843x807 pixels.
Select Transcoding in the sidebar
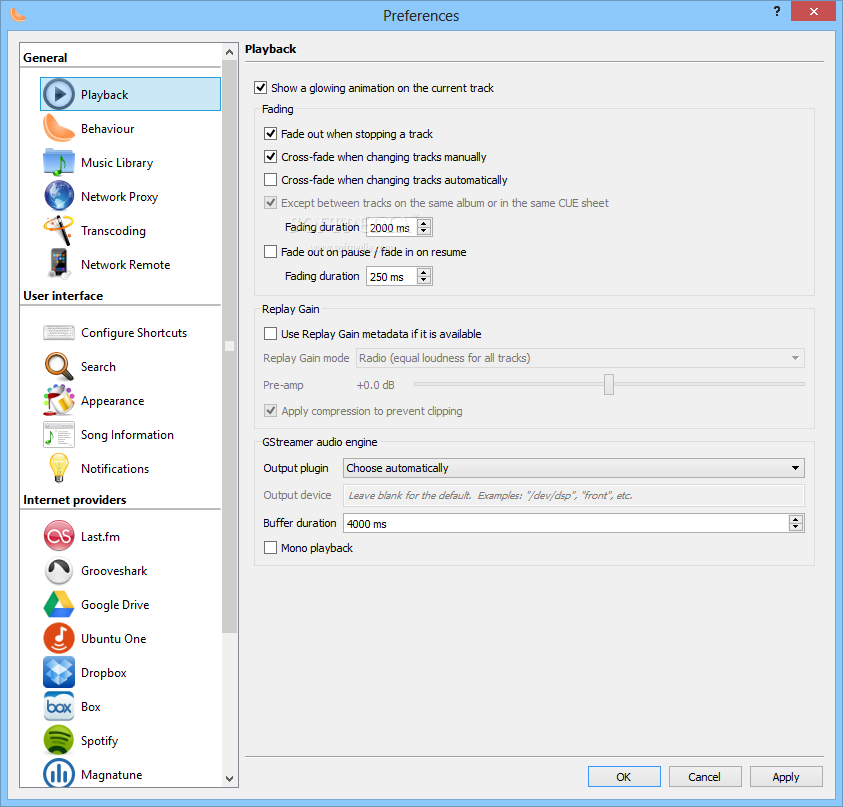click(130, 231)
